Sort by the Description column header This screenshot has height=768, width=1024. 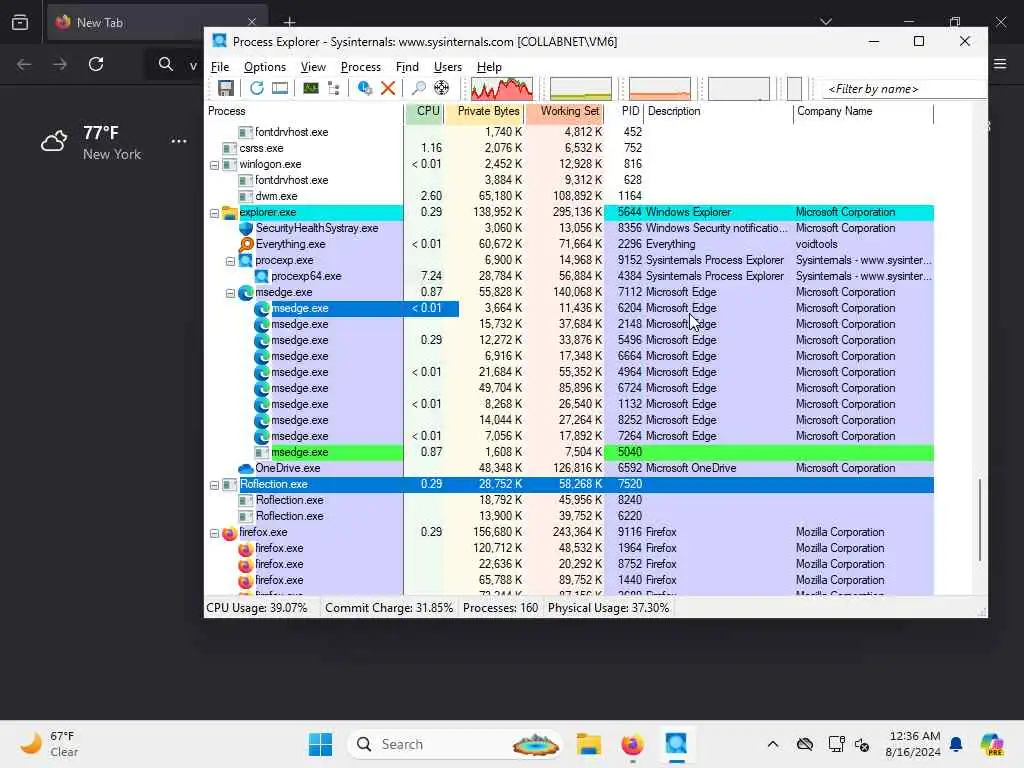(x=718, y=112)
